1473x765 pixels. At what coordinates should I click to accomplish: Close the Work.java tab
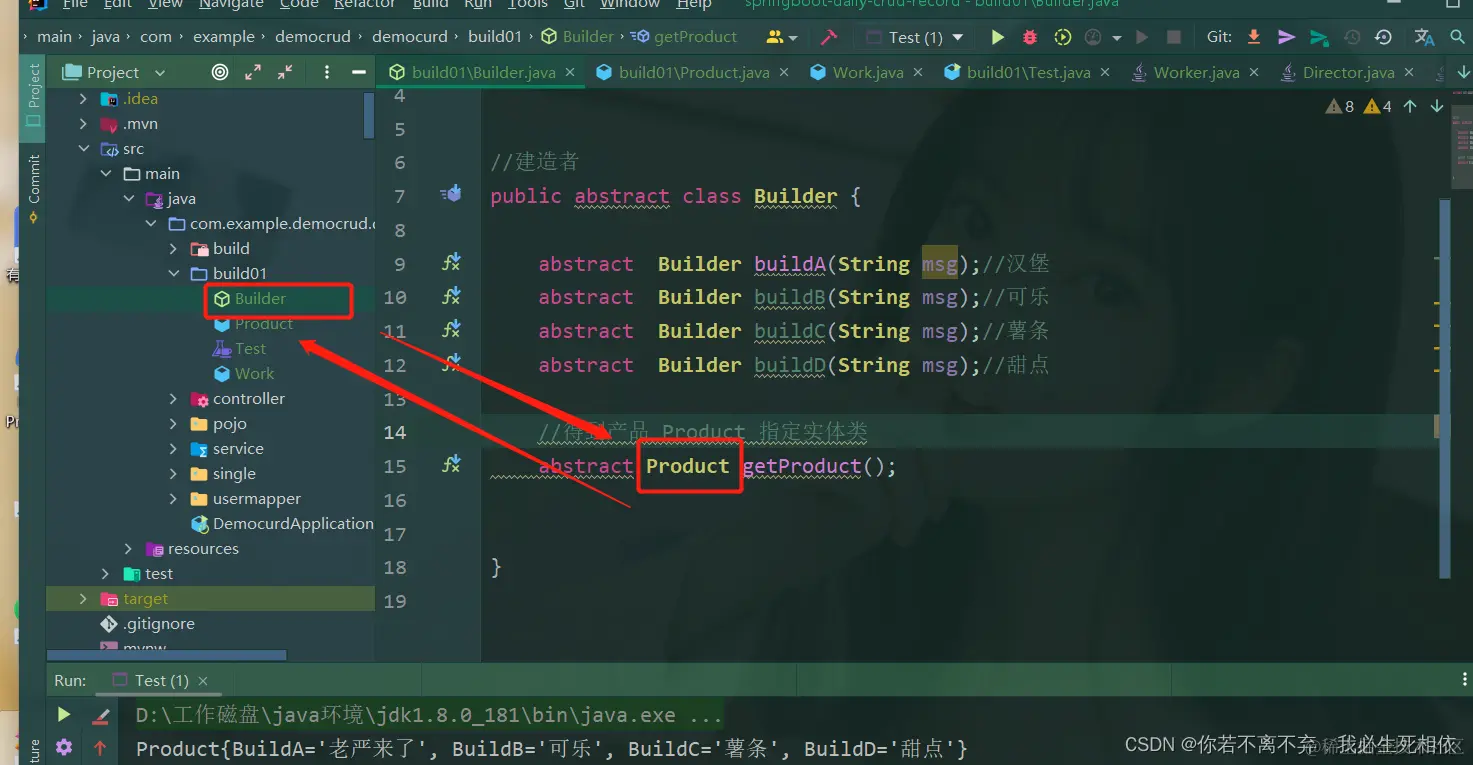click(919, 72)
